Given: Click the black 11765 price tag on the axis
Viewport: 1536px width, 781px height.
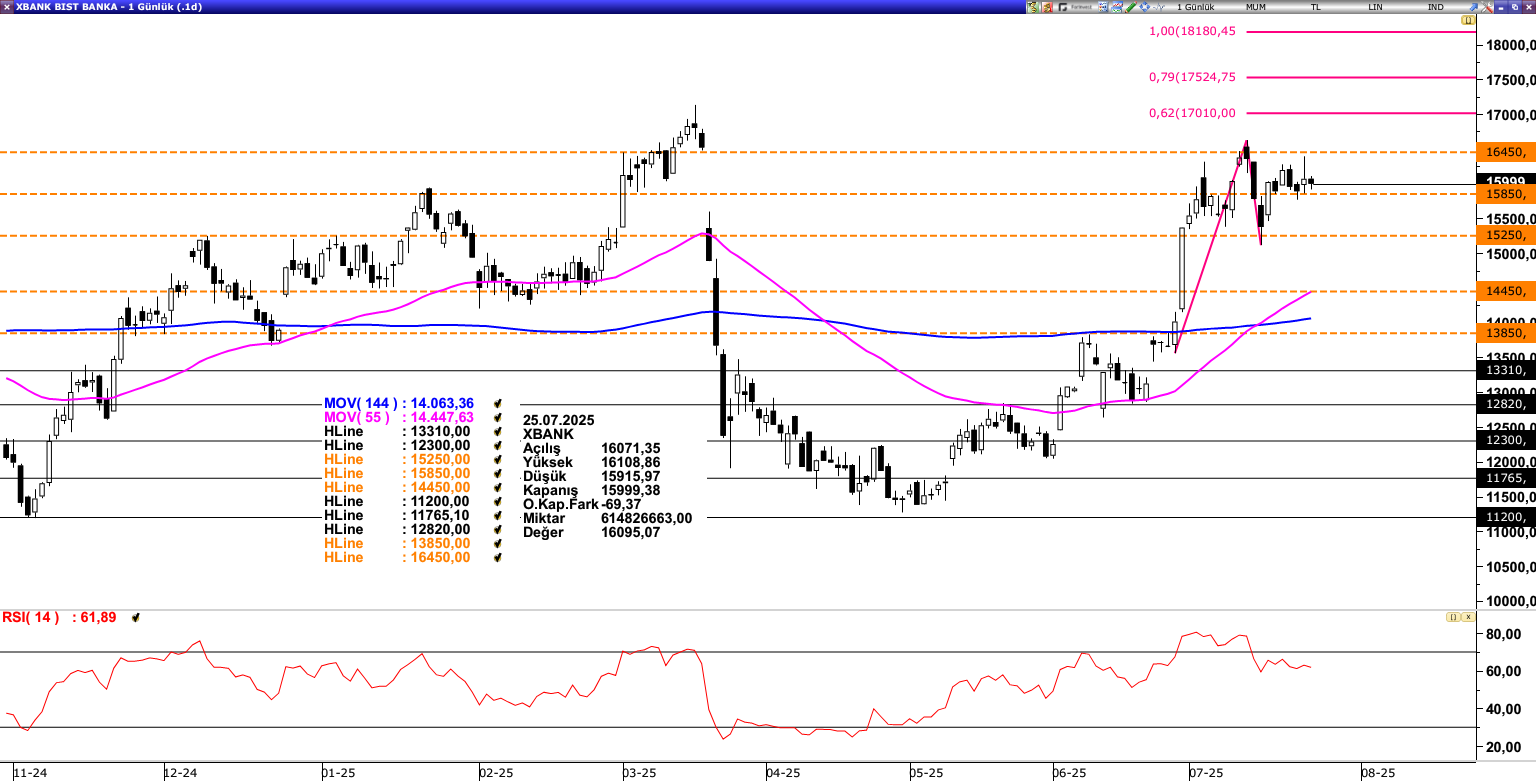Looking at the screenshot, I should pos(1506,478).
